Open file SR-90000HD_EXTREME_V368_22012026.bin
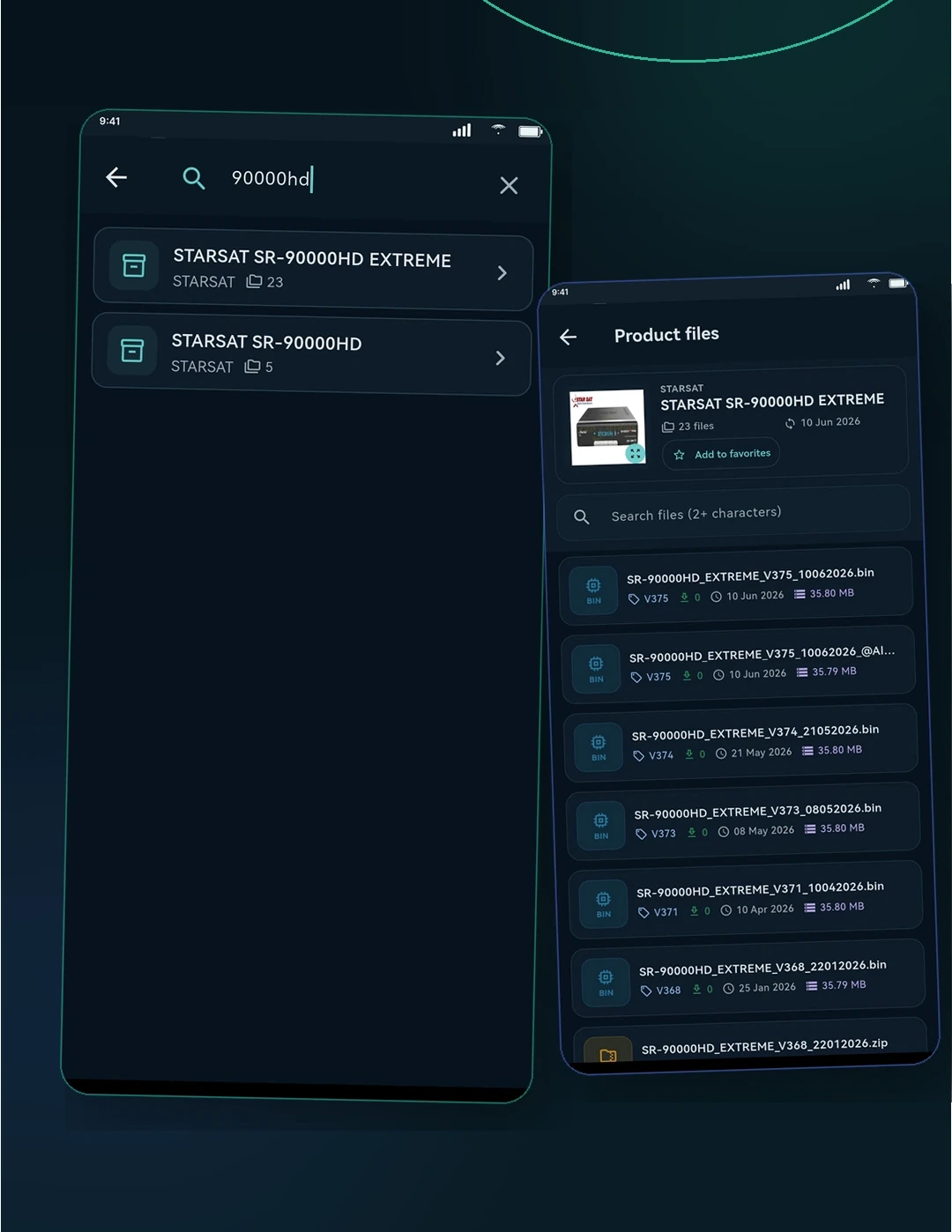 [x=749, y=978]
